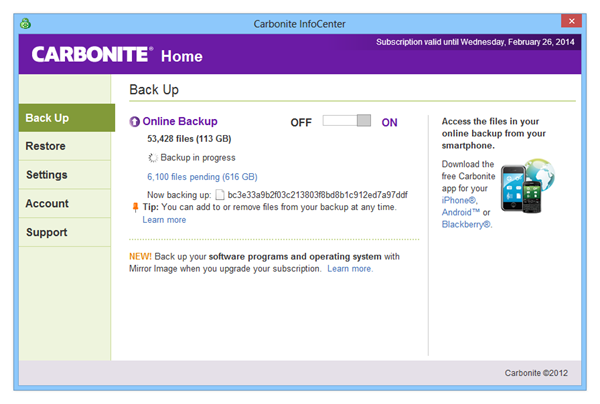
Task: Open the Support sidebar tab
Action: 65,232
